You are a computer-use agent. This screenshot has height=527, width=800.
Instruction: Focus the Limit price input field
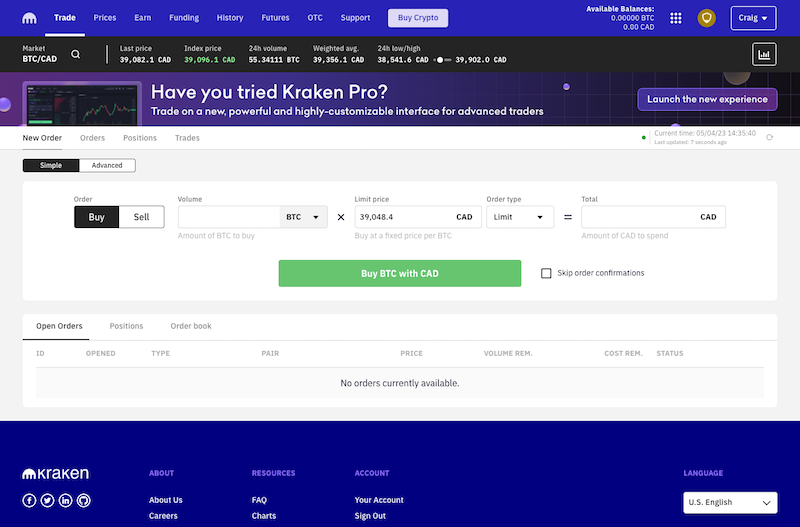point(418,217)
